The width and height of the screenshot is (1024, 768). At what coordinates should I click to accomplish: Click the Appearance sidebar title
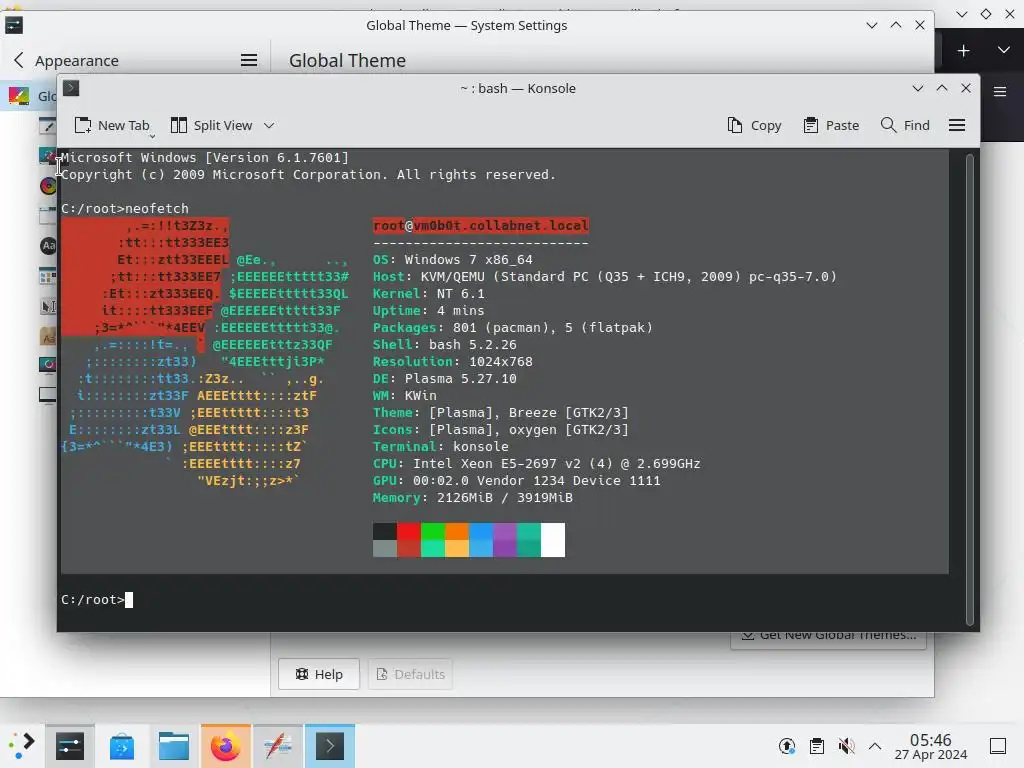point(76,61)
